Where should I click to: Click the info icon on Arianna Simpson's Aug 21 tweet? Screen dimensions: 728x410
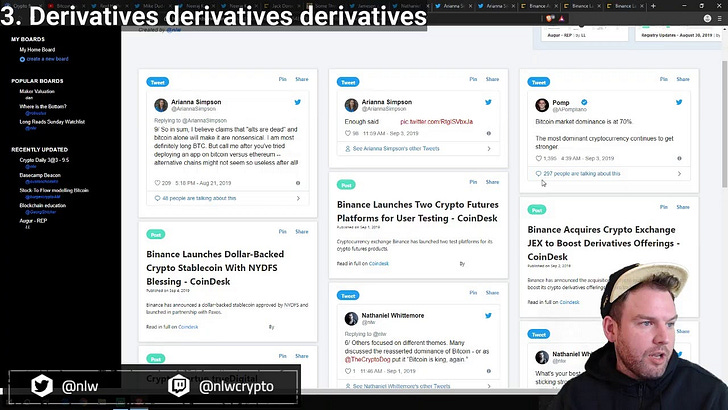pyautogui.click(x=298, y=183)
